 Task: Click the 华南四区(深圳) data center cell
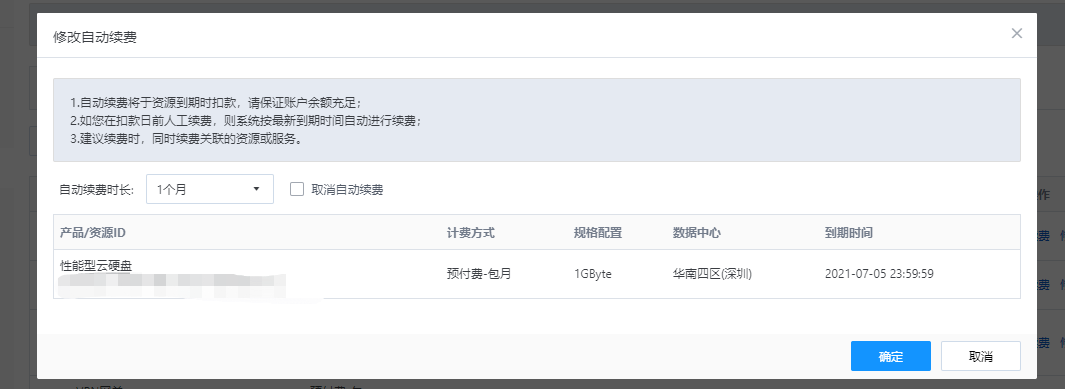(712, 274)
